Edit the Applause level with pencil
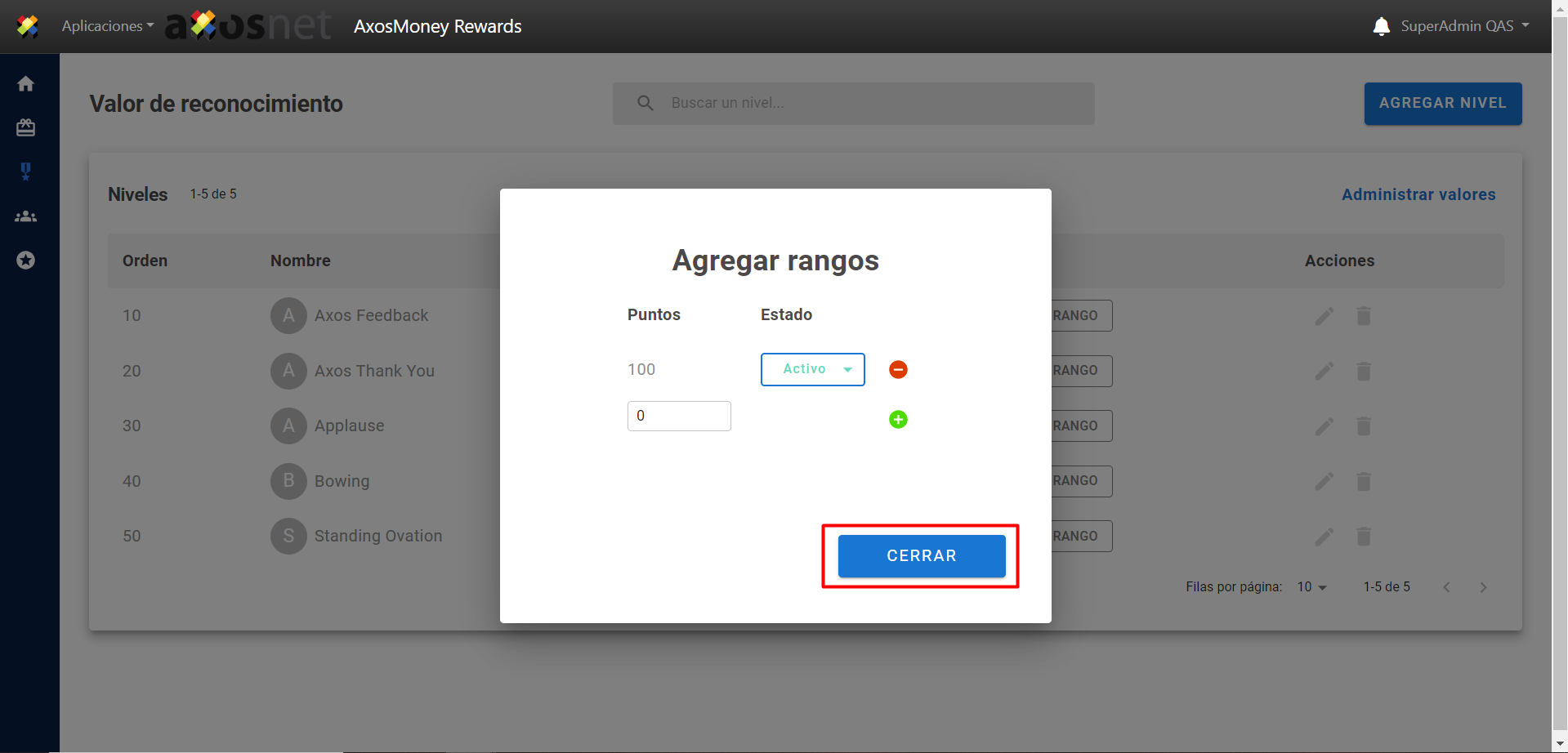 pyautogui.click(x=1324, y=426)
